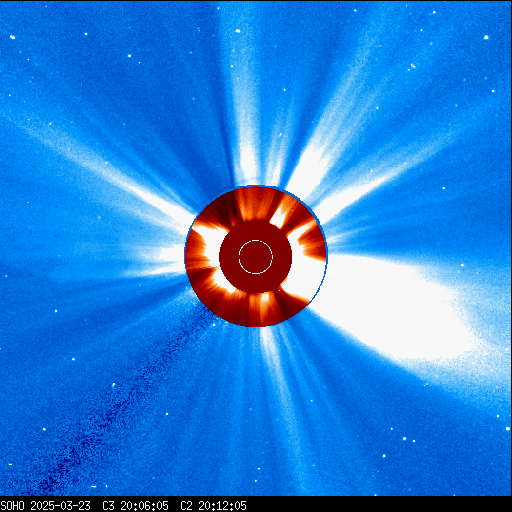512x512 pixels.
Task: Select the SOHO label in the caption bar
Action: 12,506
